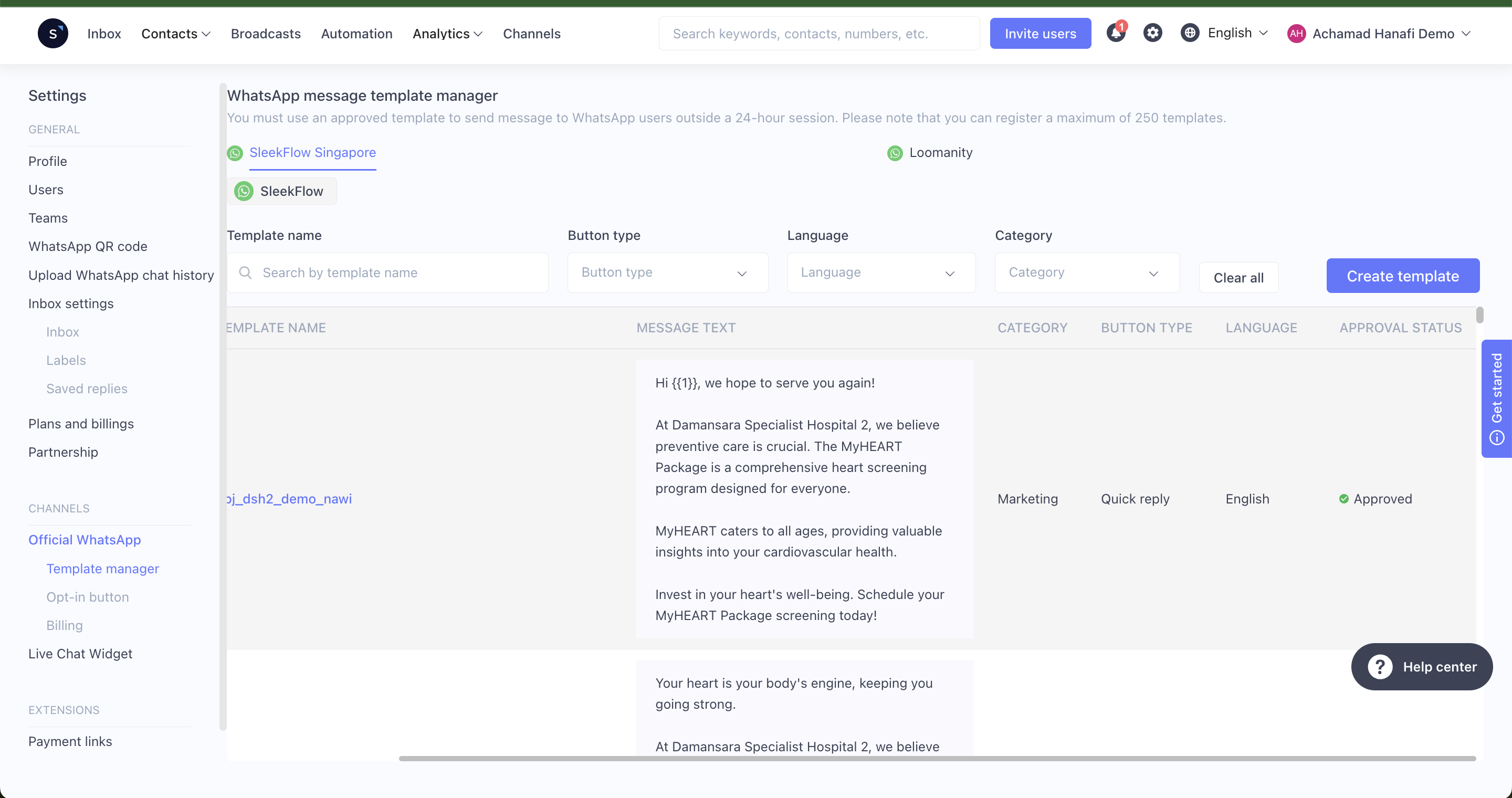Open the Contacts menu
This screenshot has width=1512, height=798.
(176, 33)
